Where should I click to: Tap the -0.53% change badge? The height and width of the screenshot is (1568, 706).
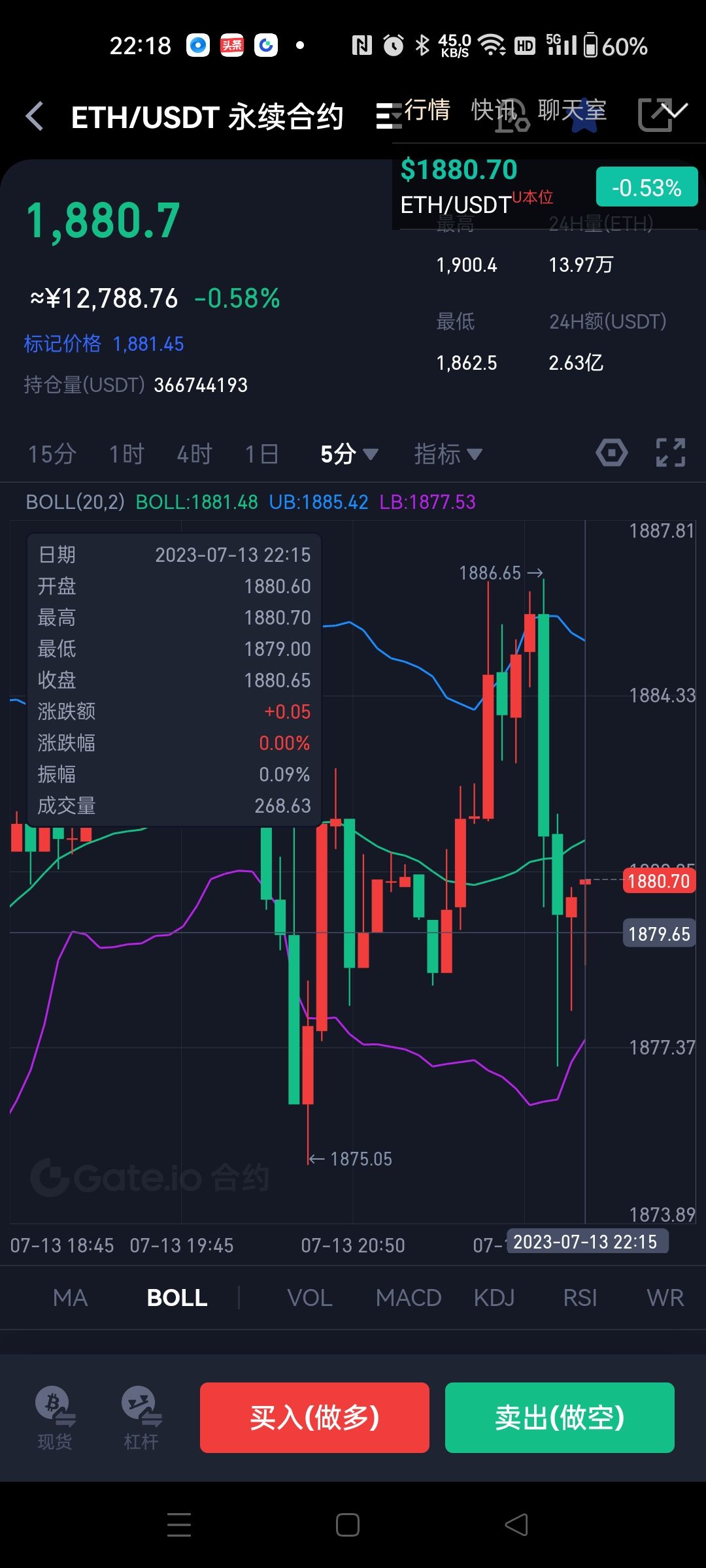point(647,187)
